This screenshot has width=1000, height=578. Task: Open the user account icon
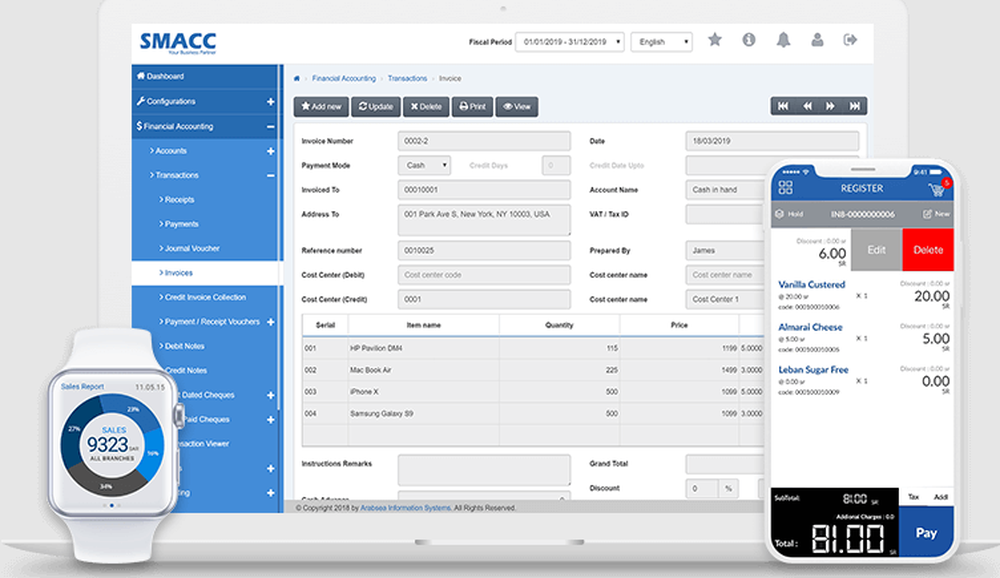[817, 40]
